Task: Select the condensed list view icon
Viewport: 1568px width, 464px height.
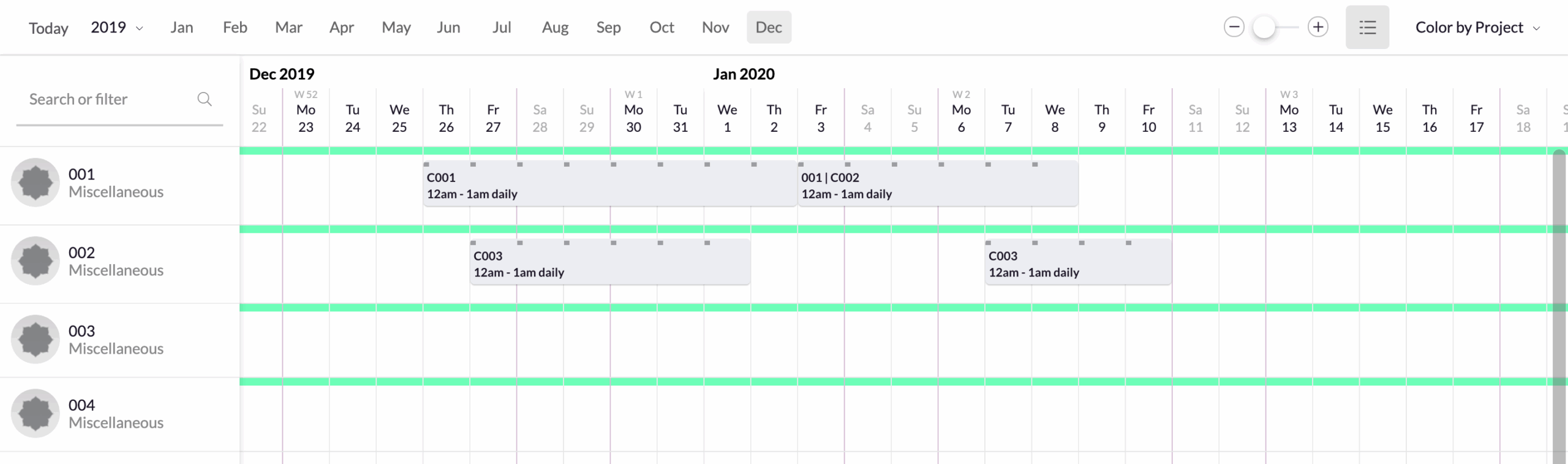Action: 1368,27
